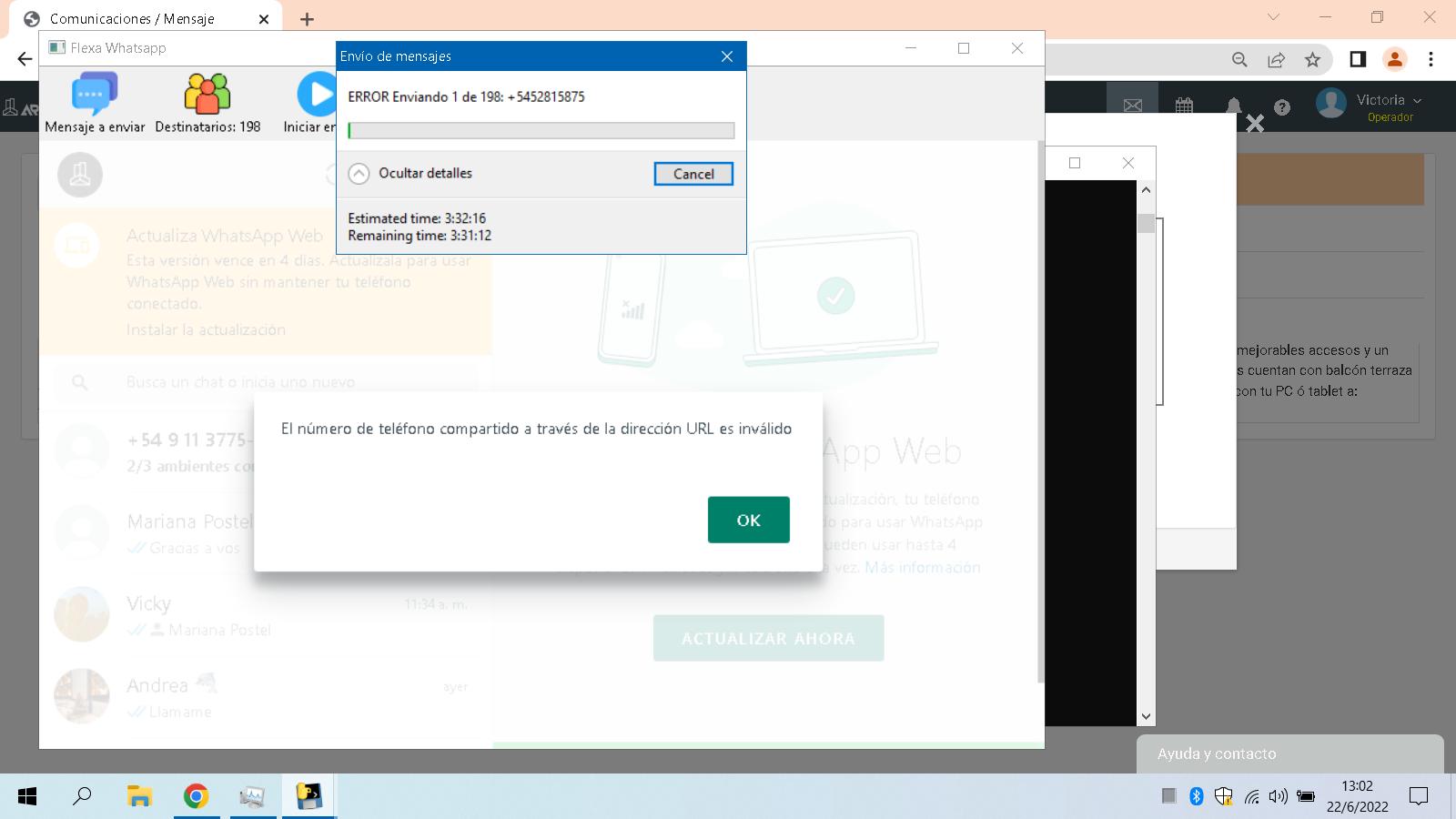Close the Comunicaciones / Mensaje tab
Viewport: 1456px width, 819px height.
(264, 19)
